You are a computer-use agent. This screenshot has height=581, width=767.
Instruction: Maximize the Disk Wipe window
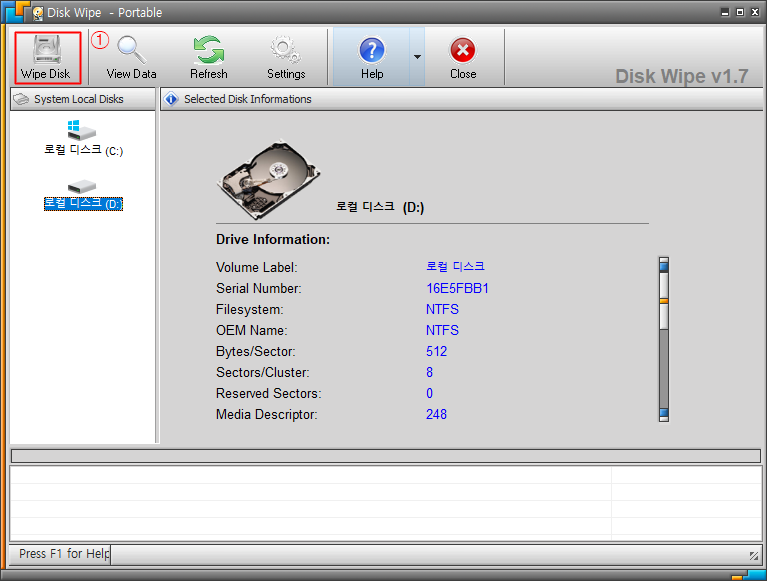coord(740,12)
